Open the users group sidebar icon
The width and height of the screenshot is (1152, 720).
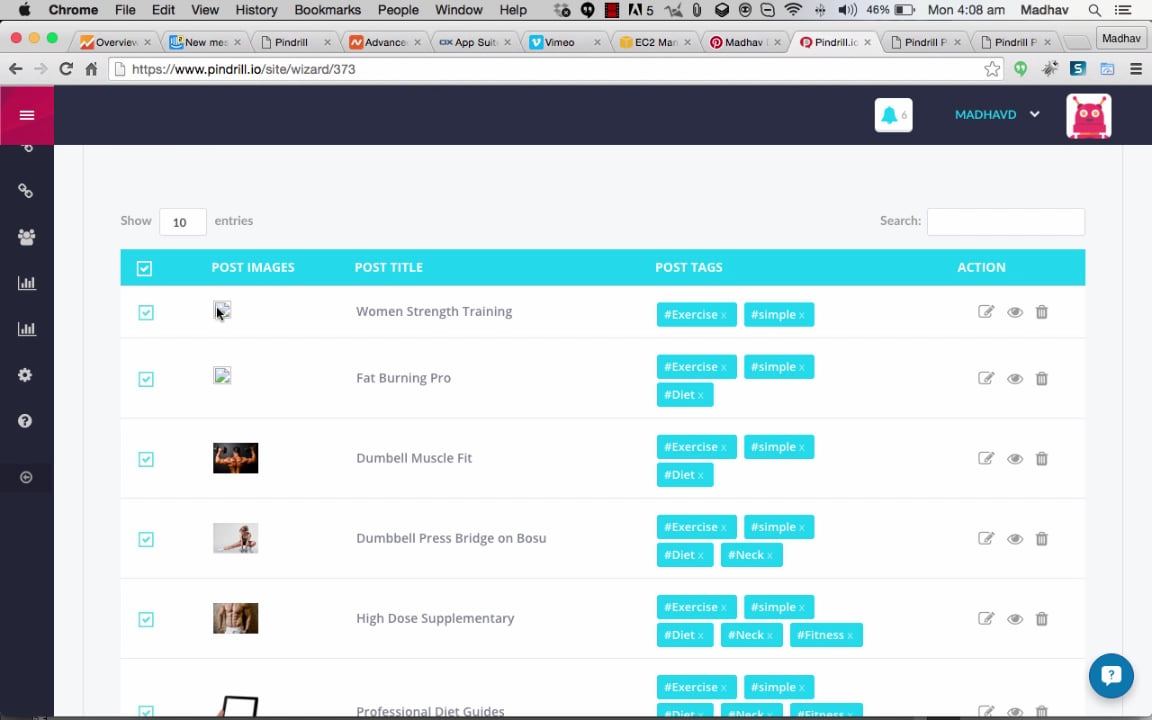pos(26,237)
